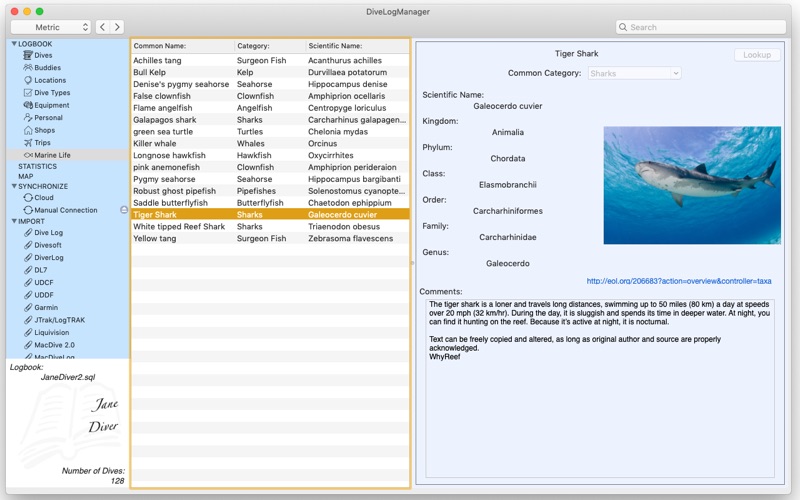The image size is (800, 500).
Task: Open Personal profile icon
Action: 28,117
